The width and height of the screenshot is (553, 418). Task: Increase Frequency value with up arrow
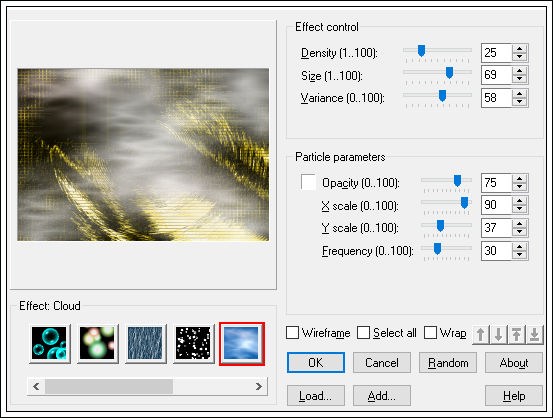(x=519, y=247)
